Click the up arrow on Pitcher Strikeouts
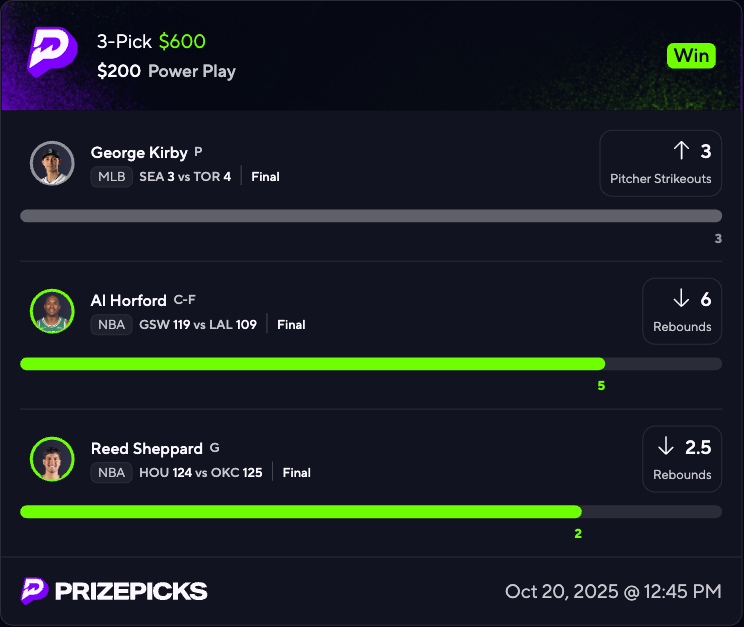This screenshot has width=744, height=627. (x=681, y=151)
